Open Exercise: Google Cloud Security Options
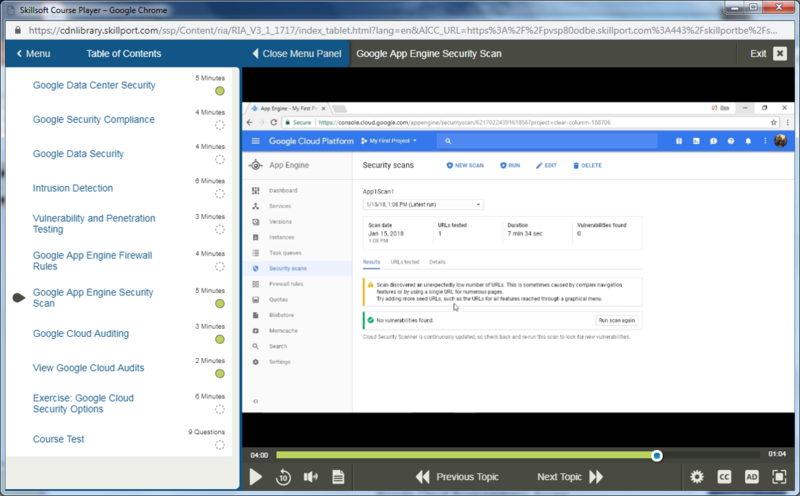This screenshot has height=496, width=800. coord(83,403)
